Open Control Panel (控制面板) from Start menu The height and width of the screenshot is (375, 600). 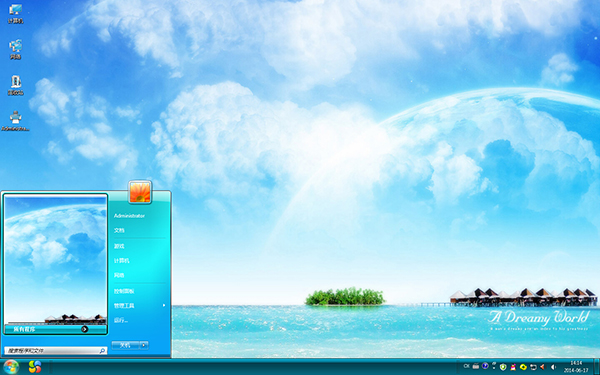tap(124, 291)
